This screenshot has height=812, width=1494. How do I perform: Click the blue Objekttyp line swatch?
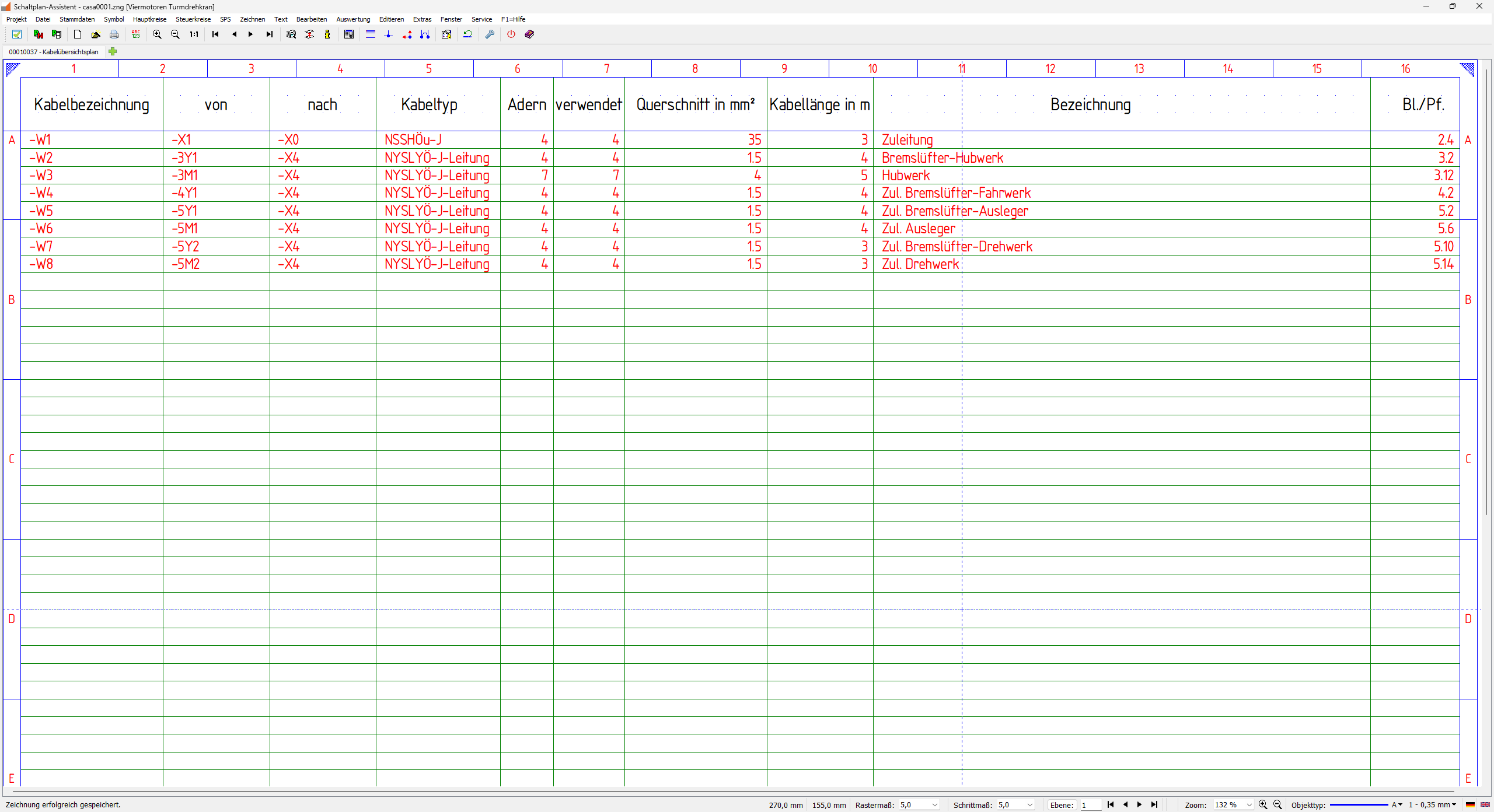(1358, 805)
